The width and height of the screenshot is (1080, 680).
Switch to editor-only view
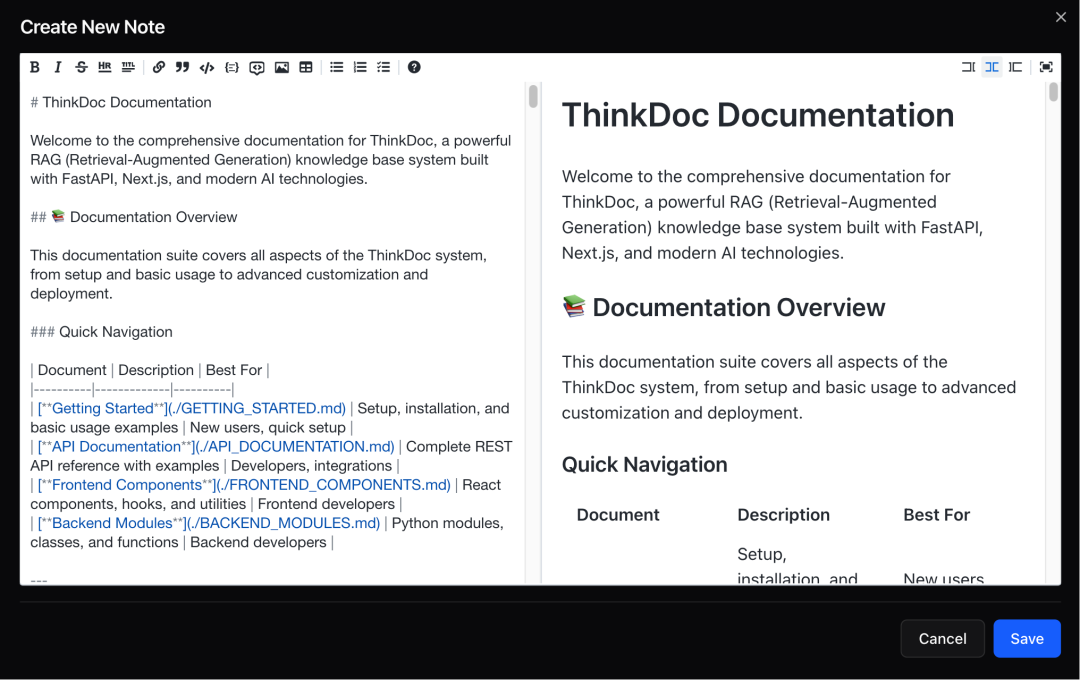point(967,67)
